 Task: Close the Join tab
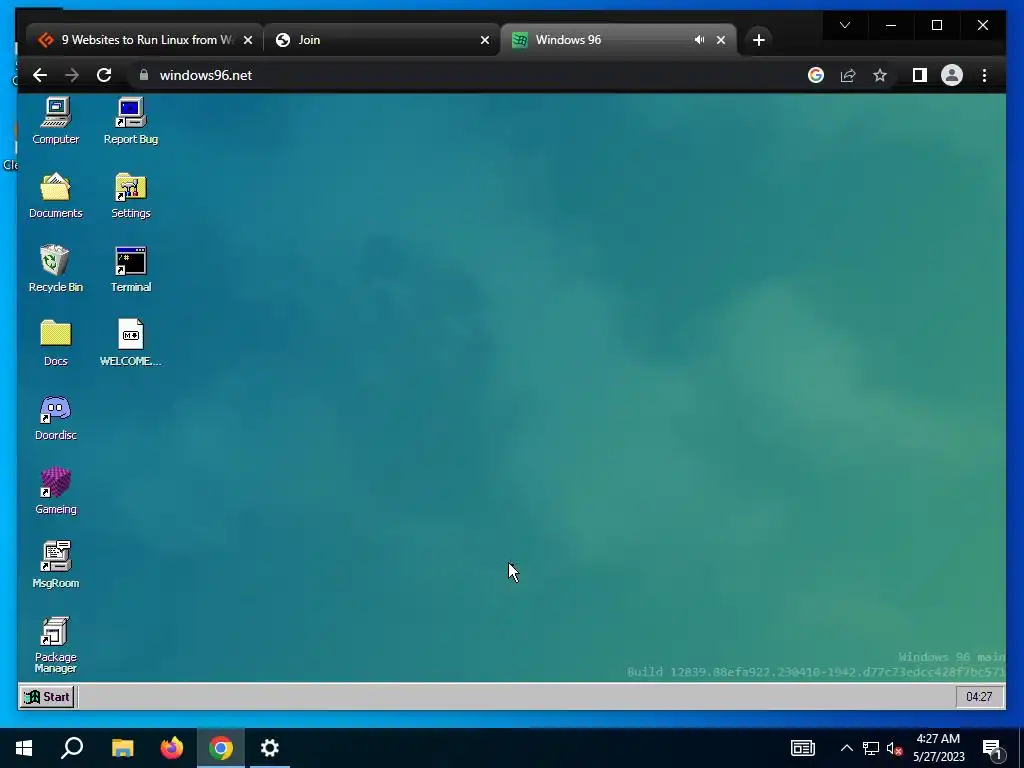[x=485, y=40]
